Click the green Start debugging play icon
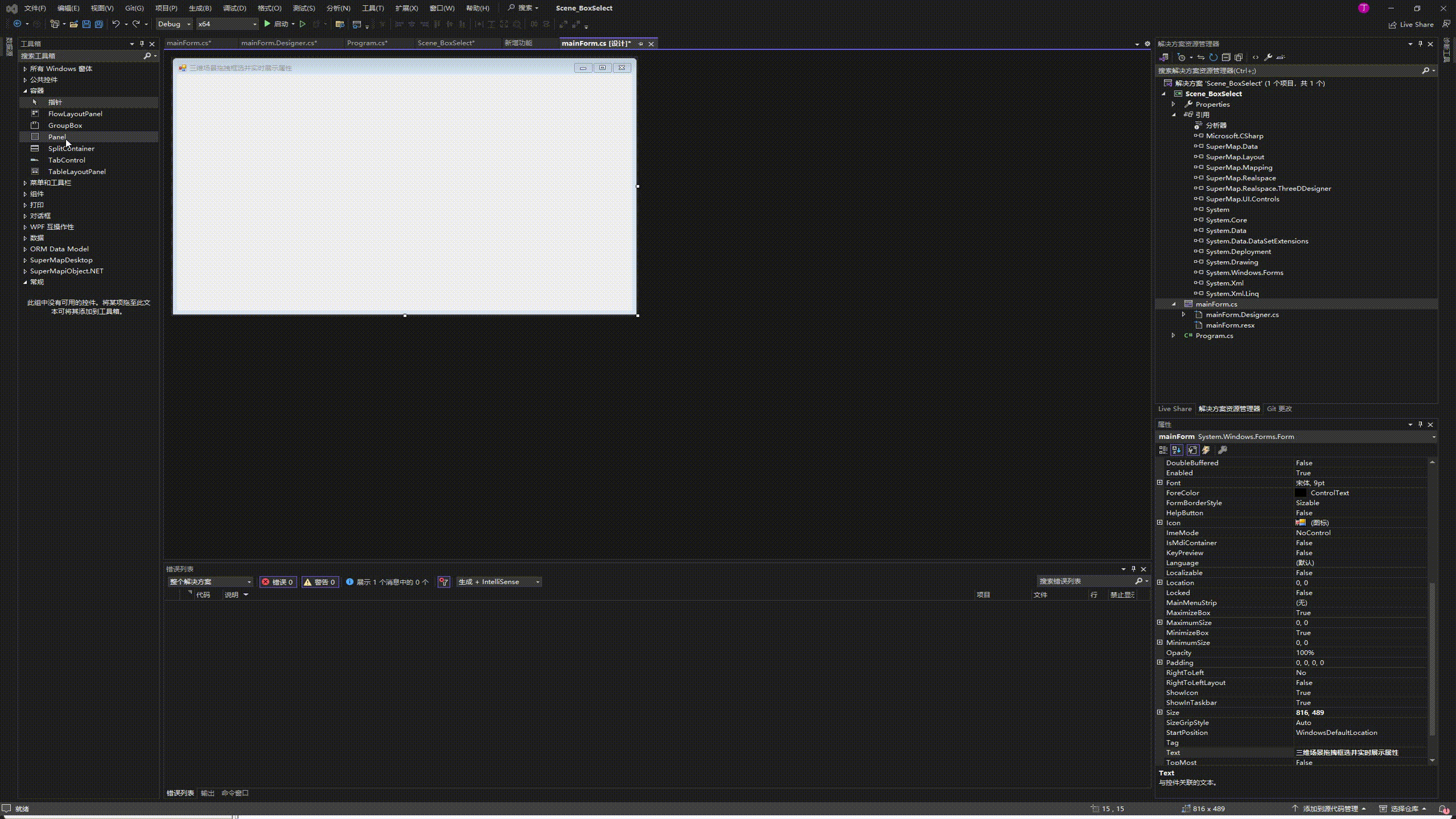This screenshot has width=1456, height=819. pos(267,24)
